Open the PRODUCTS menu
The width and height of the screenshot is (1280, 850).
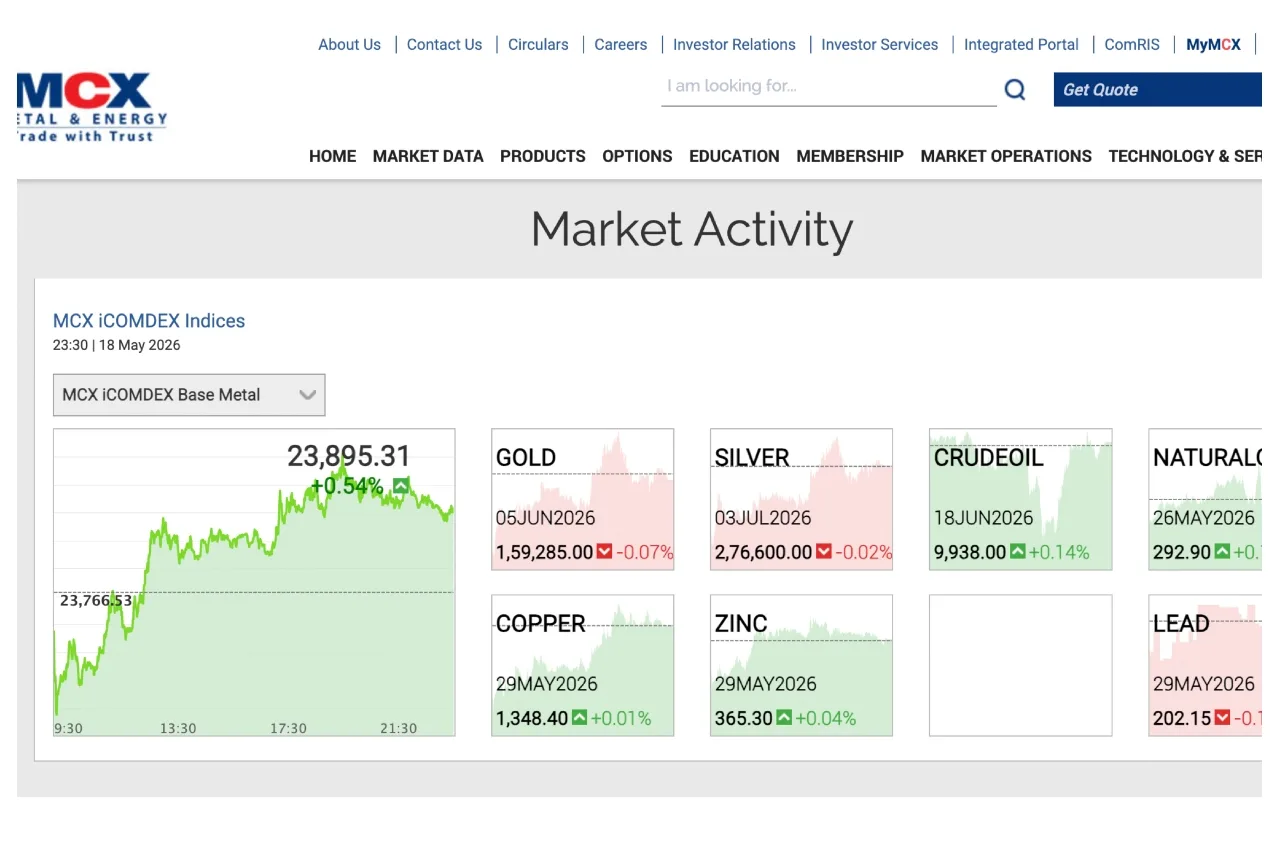[x=543, y=156]
